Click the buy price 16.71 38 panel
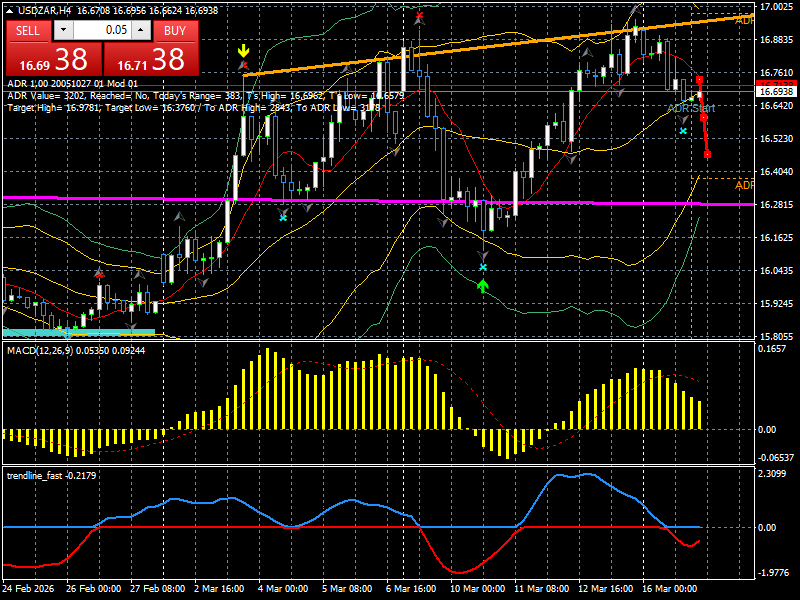This screenshot has height=600, width=800. [151, 59]
